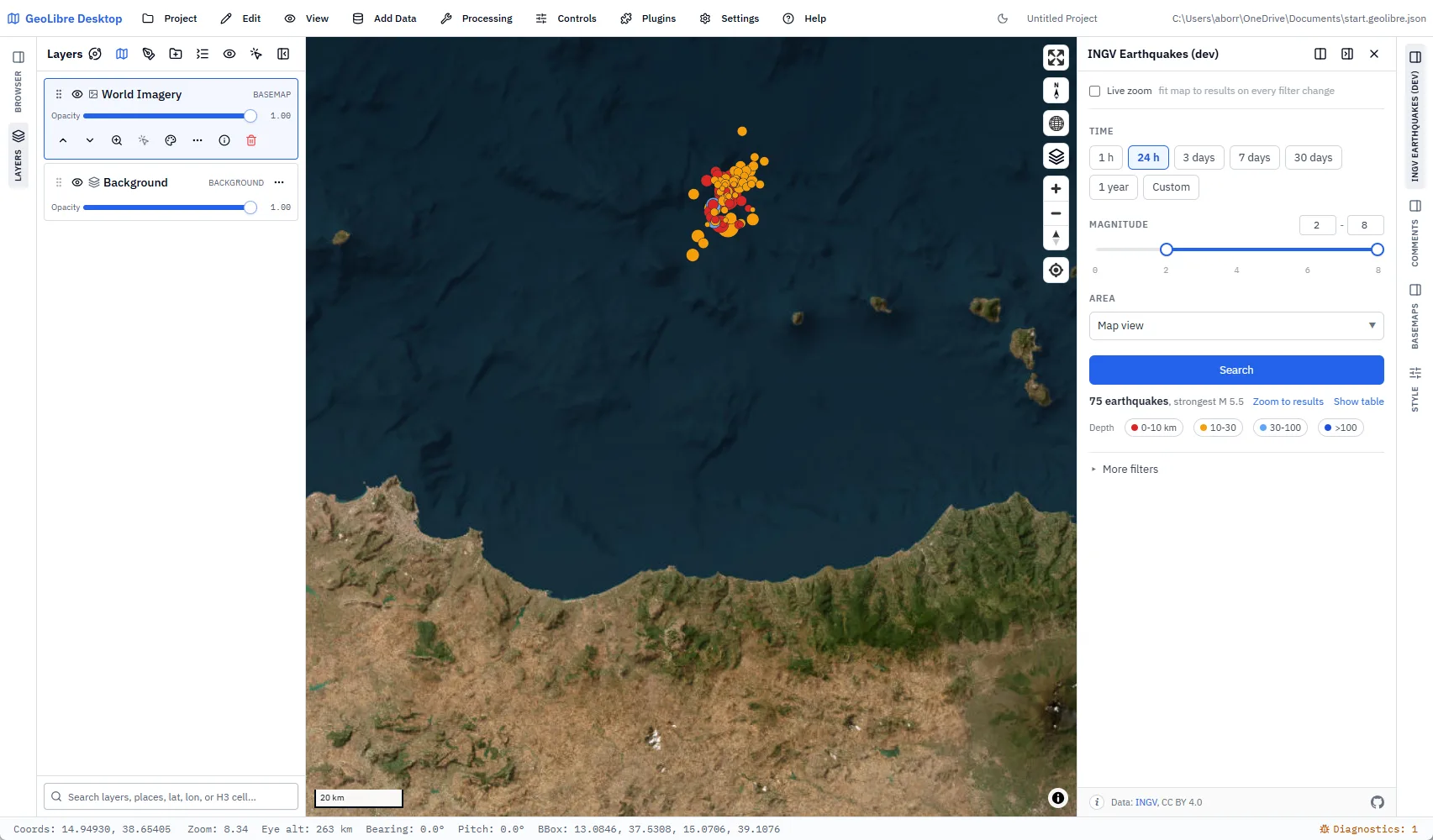Open the map layers stack control

click(1056, 156)
